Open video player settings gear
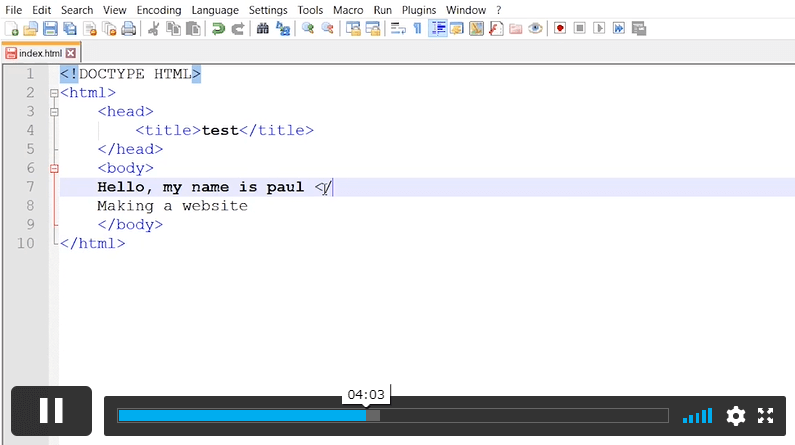Screen dimensions: 795x445 [x=736, y=416]
